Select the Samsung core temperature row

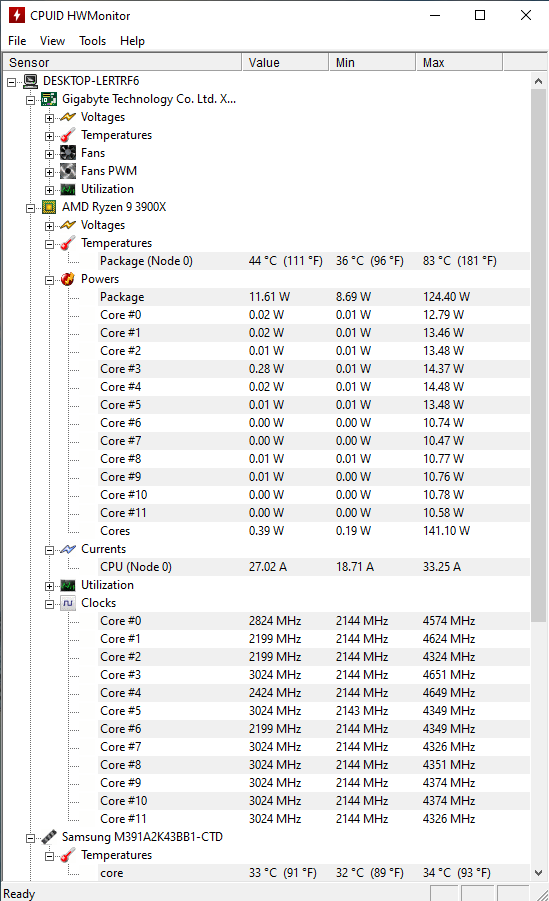[314, 873]
